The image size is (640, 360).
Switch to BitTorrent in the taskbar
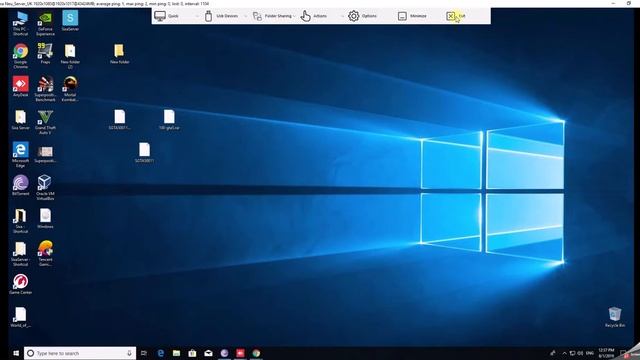coord(224,353)
